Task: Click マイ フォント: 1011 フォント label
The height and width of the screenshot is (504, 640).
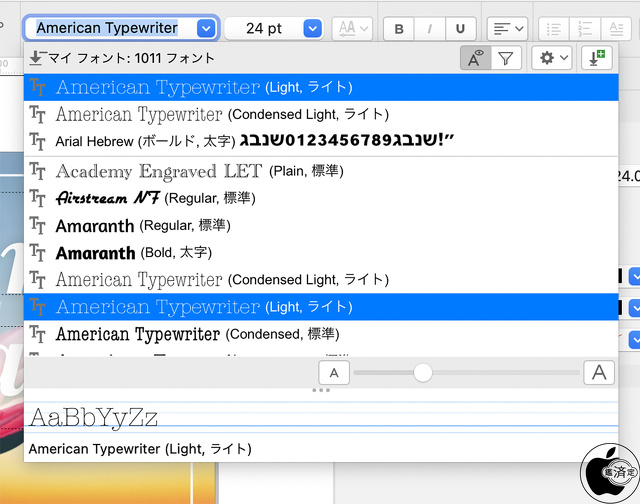Action: click(131, 58)
